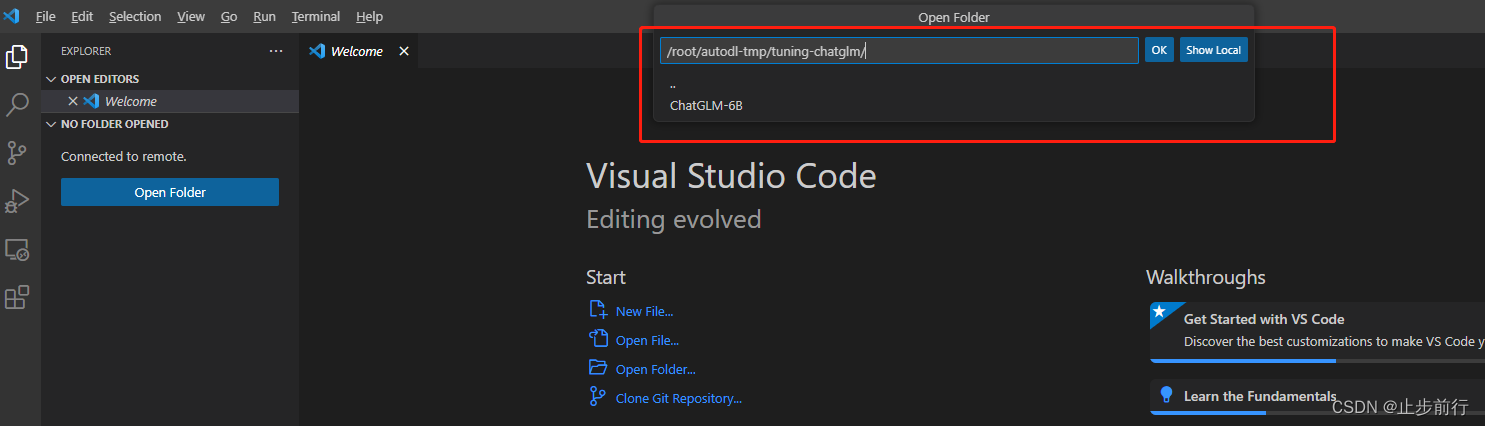
Task: Select the ChatGLM-6B folder entry
Action: (x=953, y=105)
